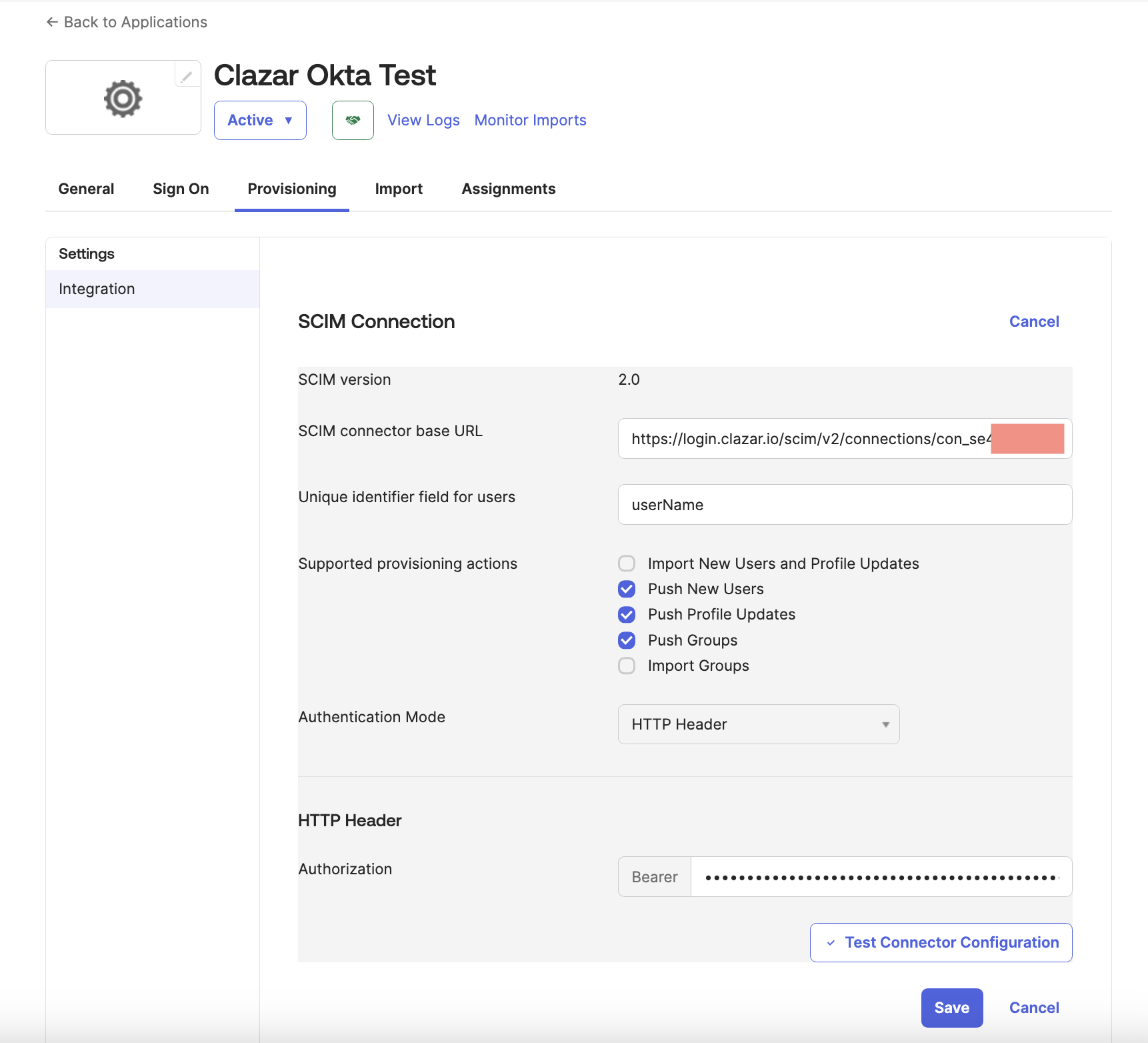Image resolution: width=1148 pixels, height=1043 pixels.
Task: Click the Clazar Okta Test title
Action: click(325, 75)
